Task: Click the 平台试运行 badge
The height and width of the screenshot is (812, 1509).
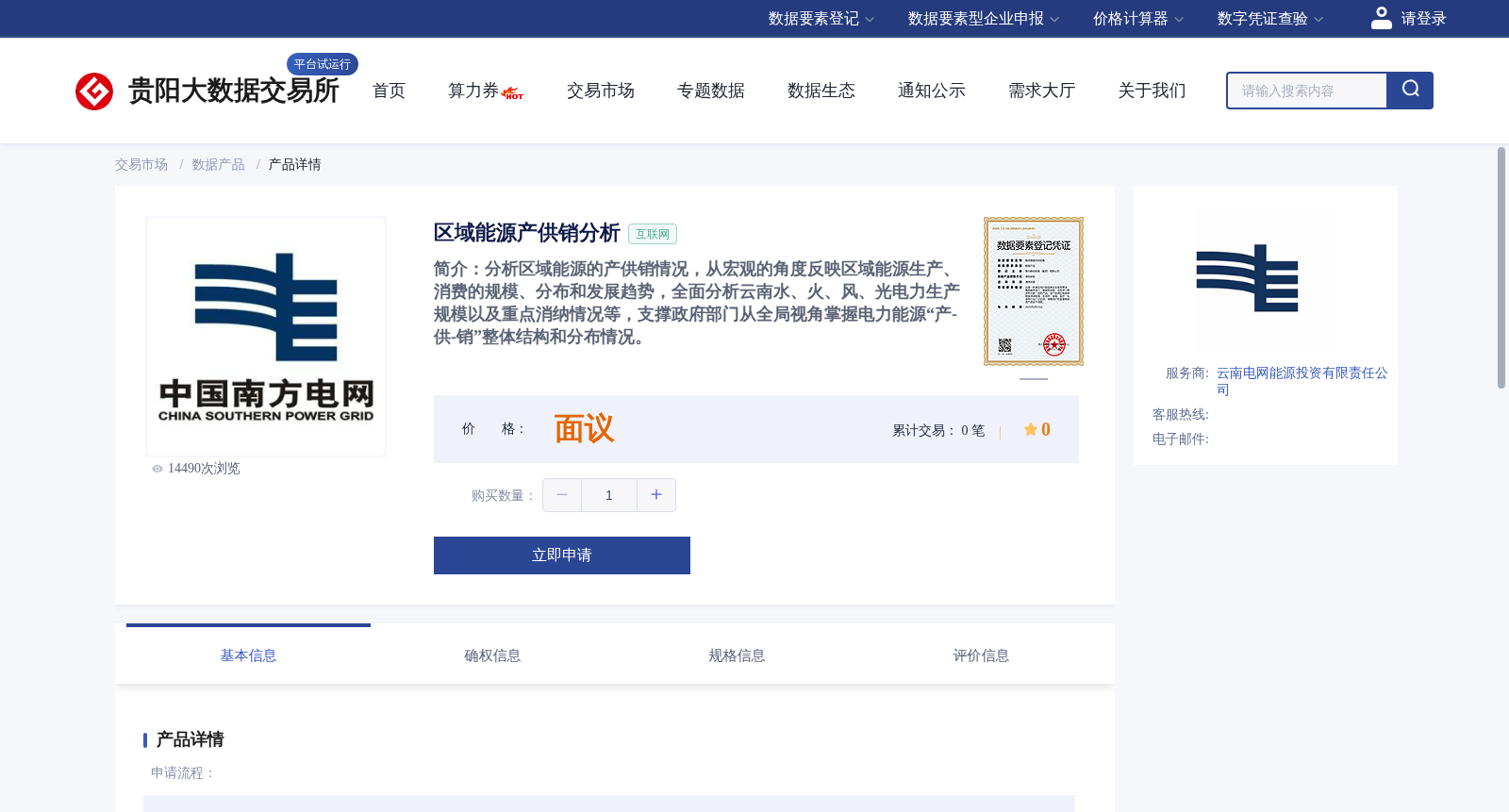Action: [323, 64]
